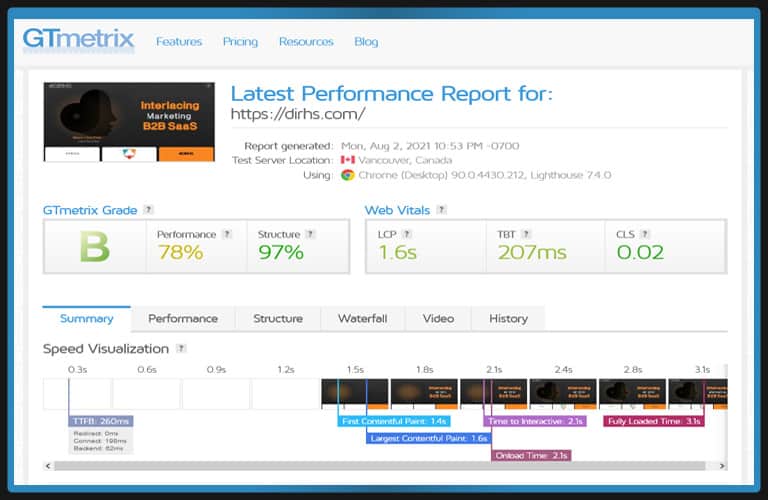
Task: Click the Structure score help icon
Action: click(x=311, y=234)
